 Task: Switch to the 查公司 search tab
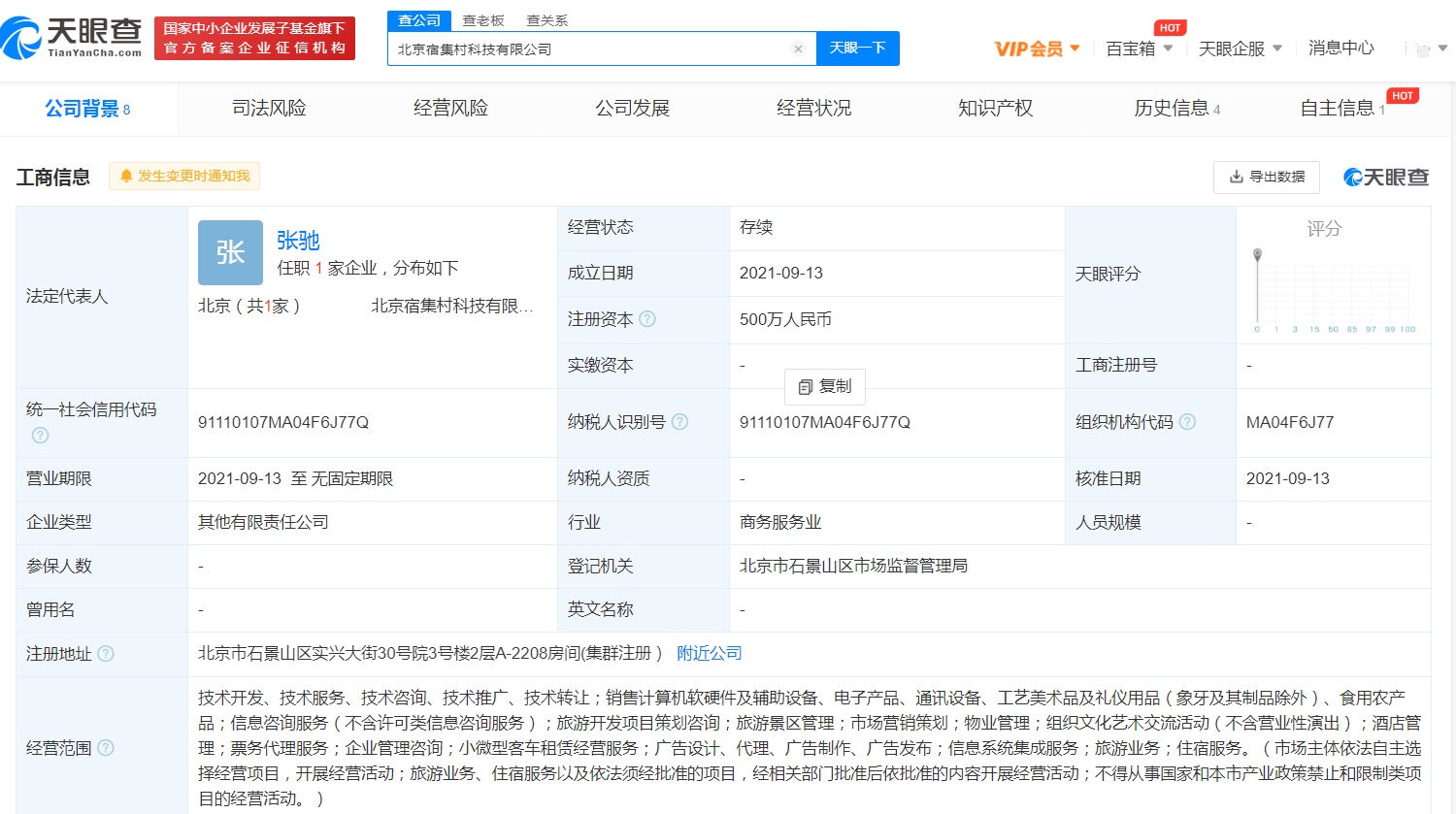tap(419, 20)
